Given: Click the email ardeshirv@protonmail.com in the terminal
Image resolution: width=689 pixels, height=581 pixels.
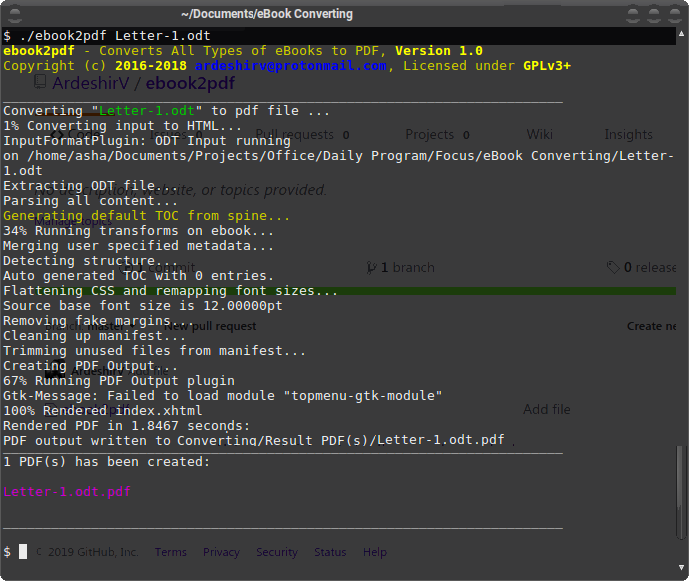Looking at the screenshot, I should 291,66.
